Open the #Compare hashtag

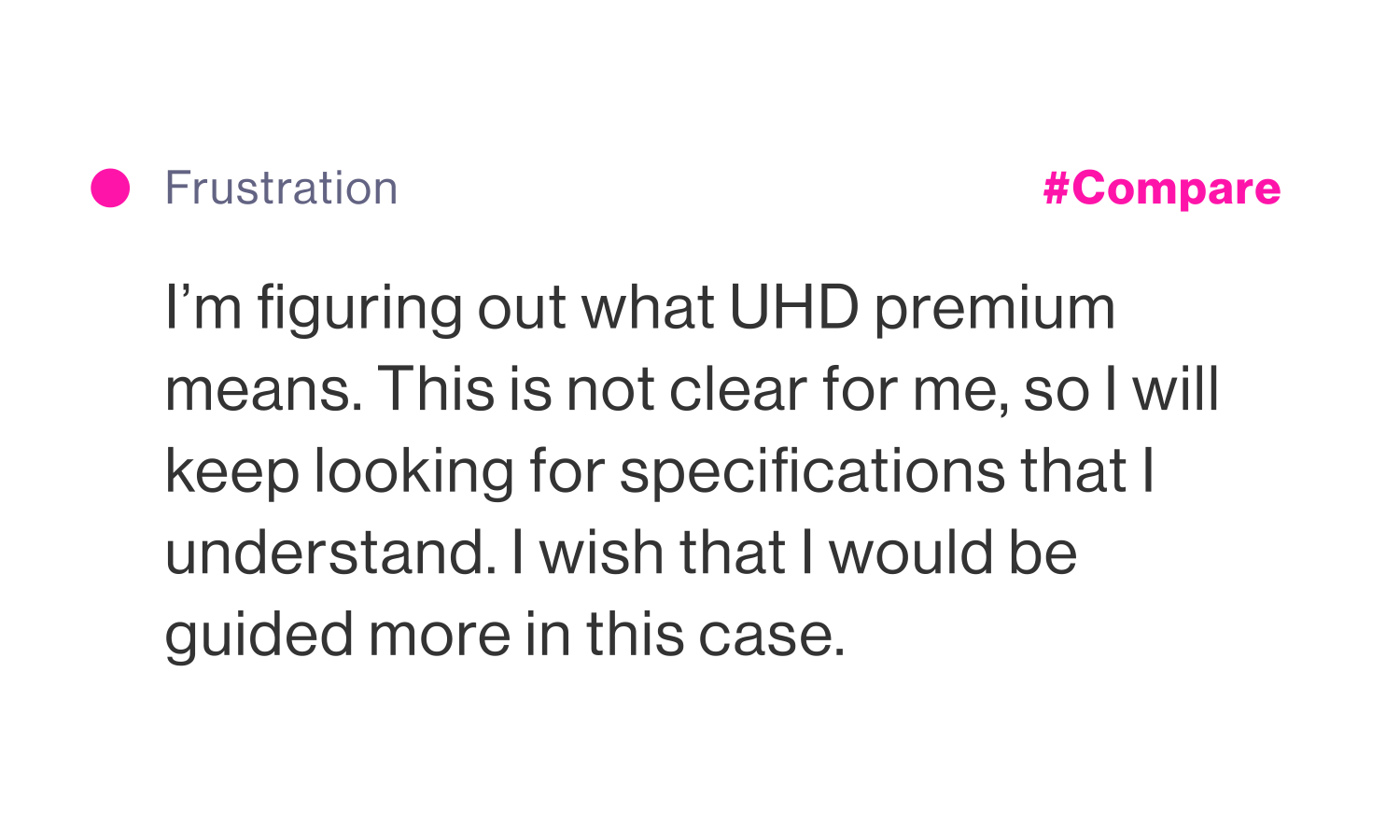[1162, 189]
